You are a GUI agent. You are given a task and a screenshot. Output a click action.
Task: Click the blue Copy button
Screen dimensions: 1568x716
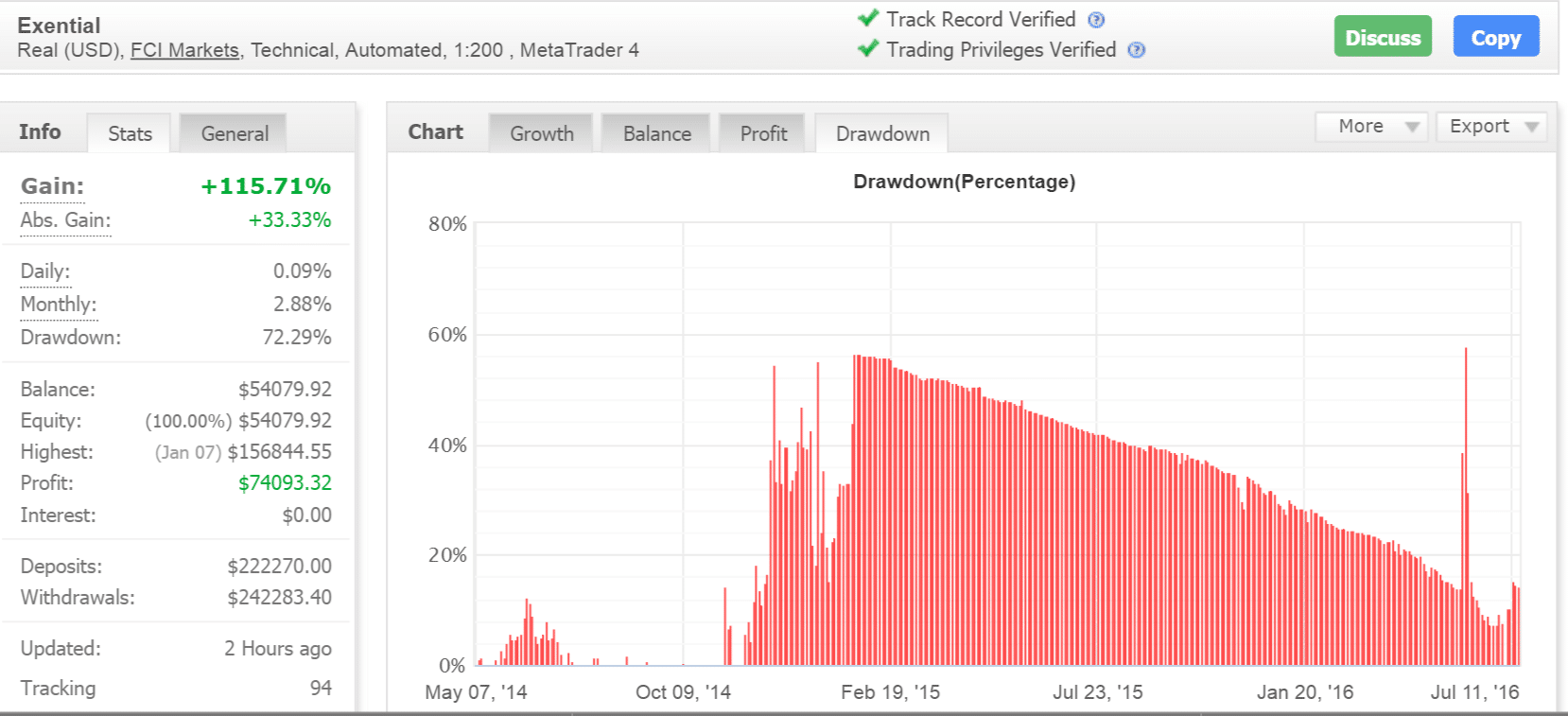tap(1495, 38)
